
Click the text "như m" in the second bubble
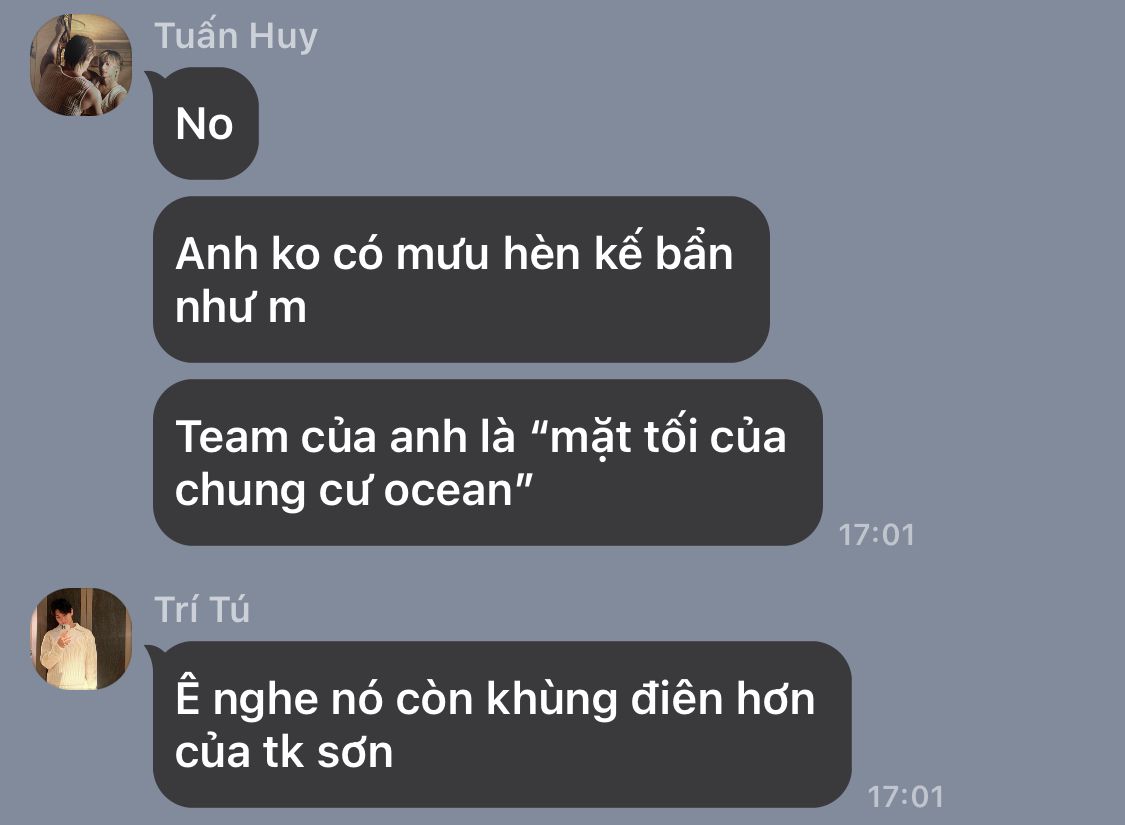coord(241,308)
